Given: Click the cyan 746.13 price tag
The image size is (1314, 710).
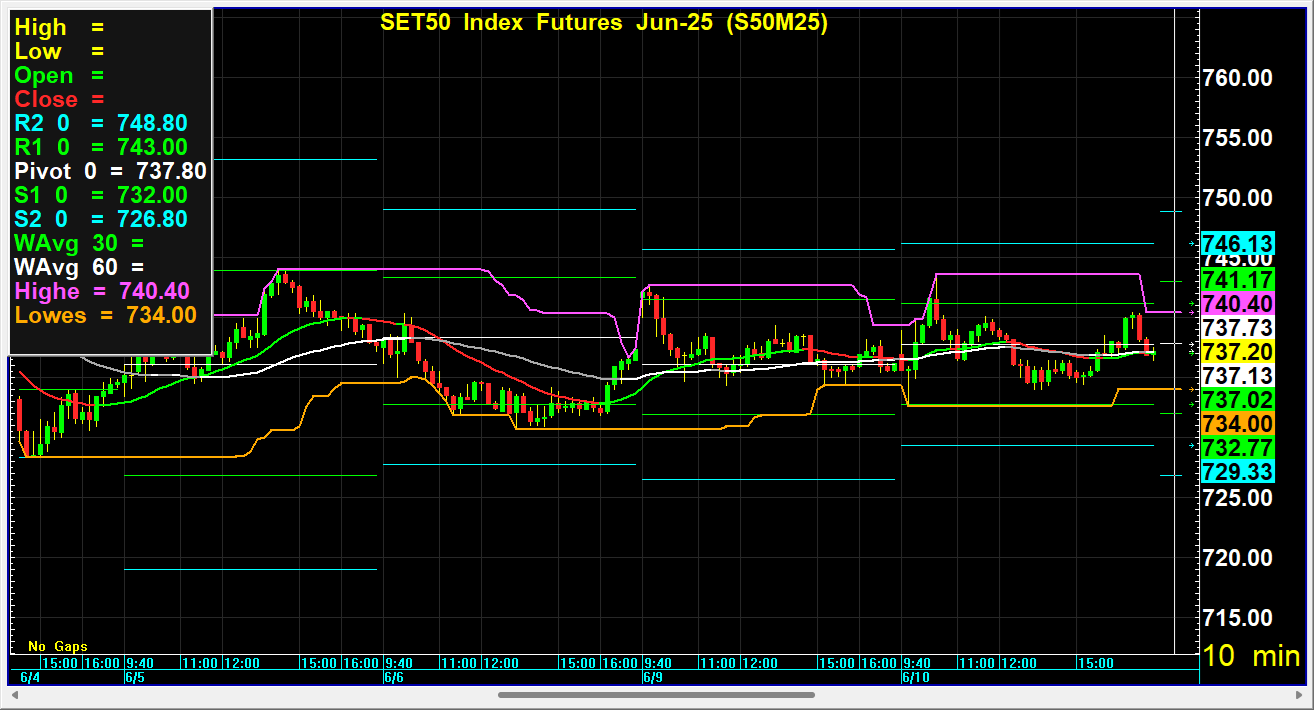Looking at the screenshot, I should coord(1238,243).
